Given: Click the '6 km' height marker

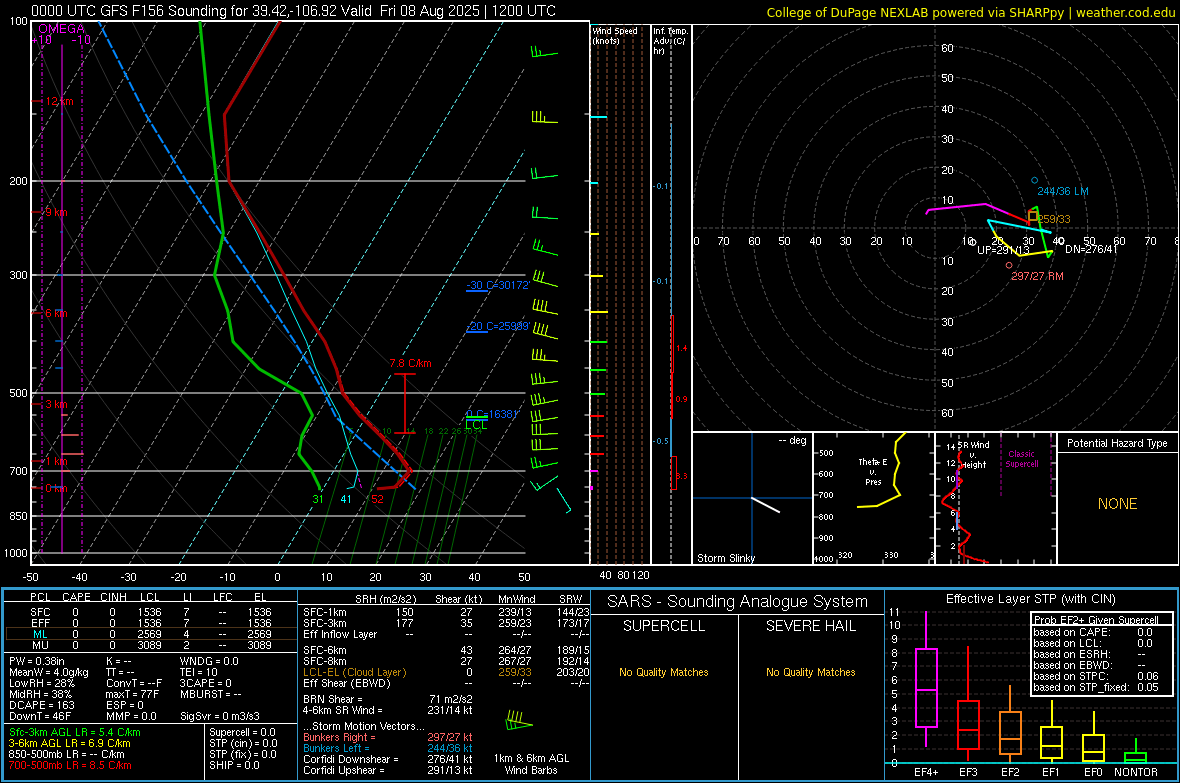Looking at the screenshot, I should tap(56, 313).
